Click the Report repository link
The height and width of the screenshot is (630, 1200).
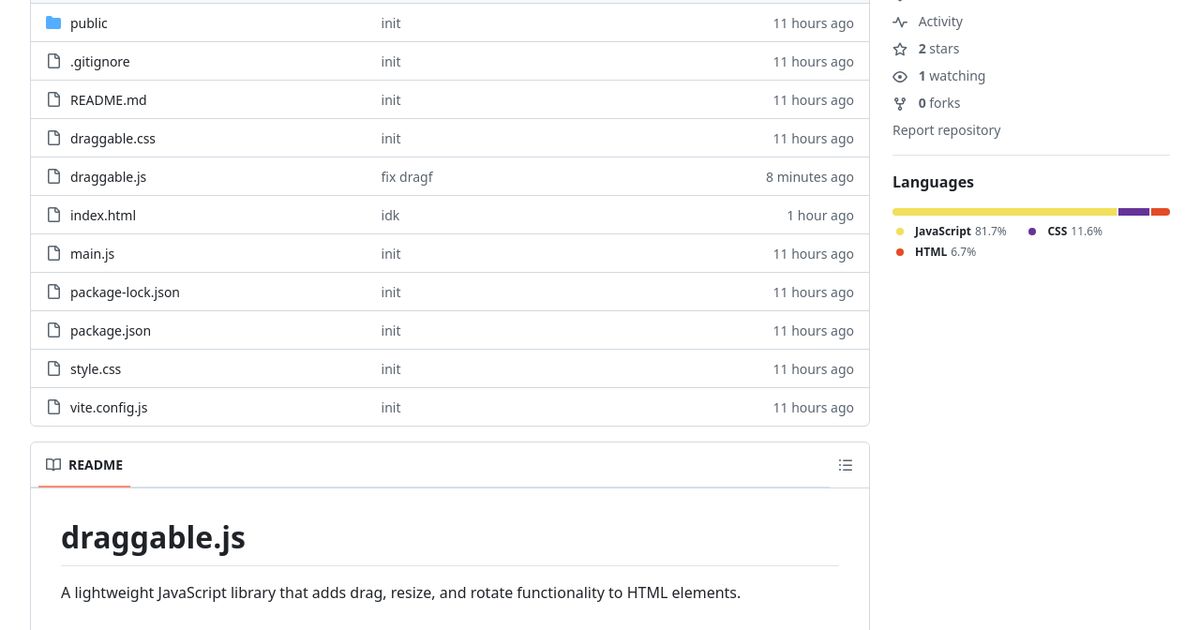(x=946, y=130)
